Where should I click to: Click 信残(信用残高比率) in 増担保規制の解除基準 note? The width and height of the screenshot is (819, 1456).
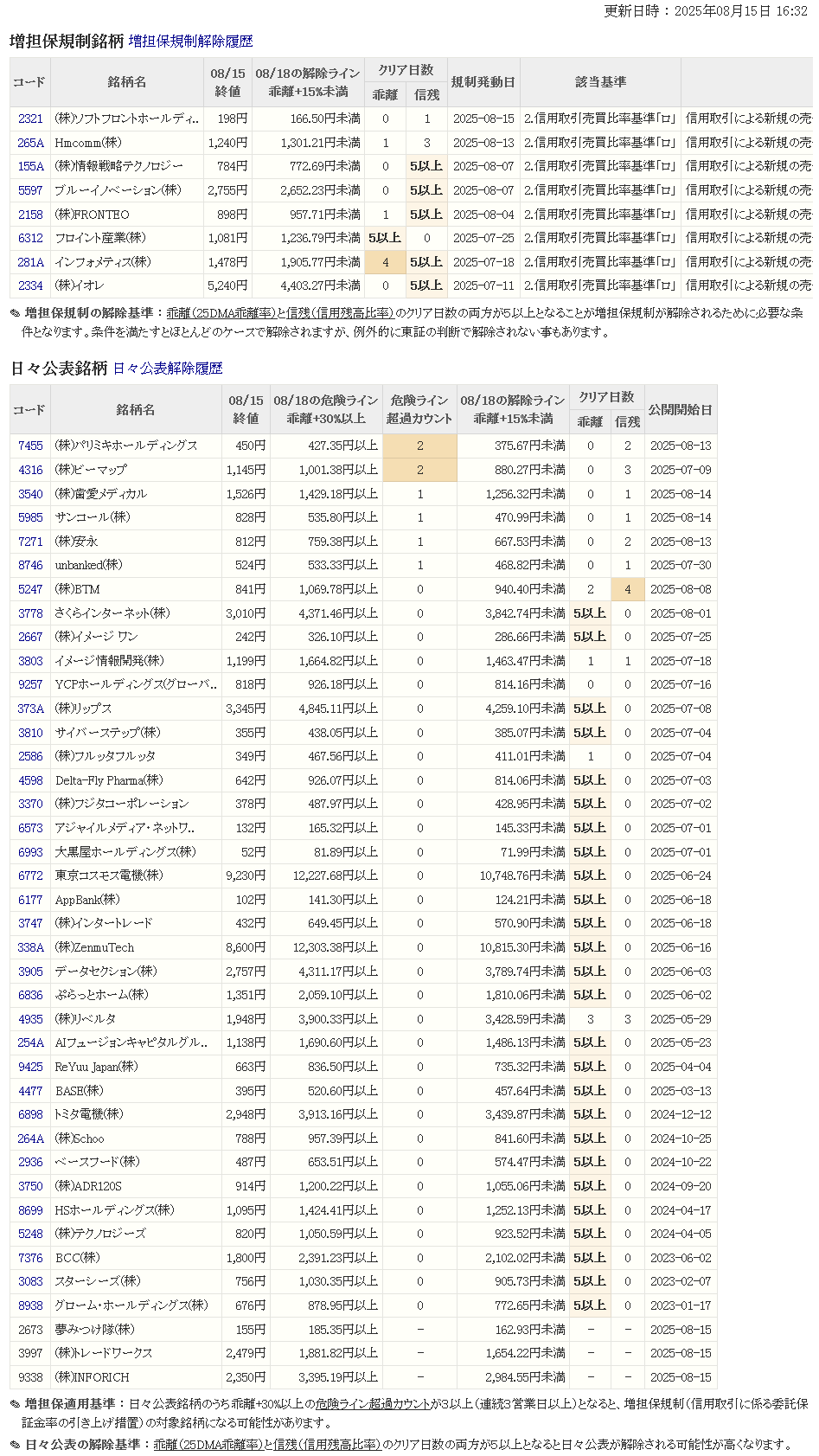(x=340, y=313)
